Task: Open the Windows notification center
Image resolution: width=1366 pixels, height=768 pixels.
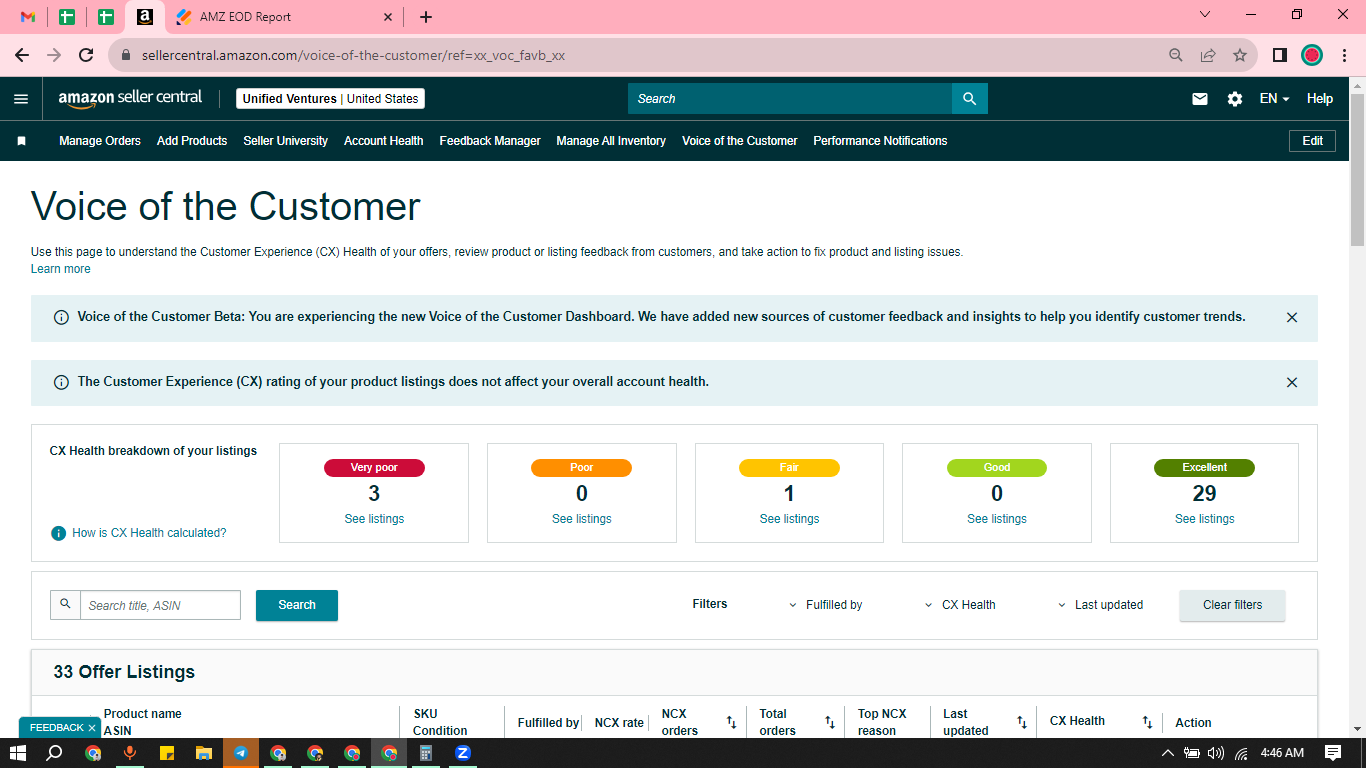Action: pyautogui.click(x=1332, y=753)
